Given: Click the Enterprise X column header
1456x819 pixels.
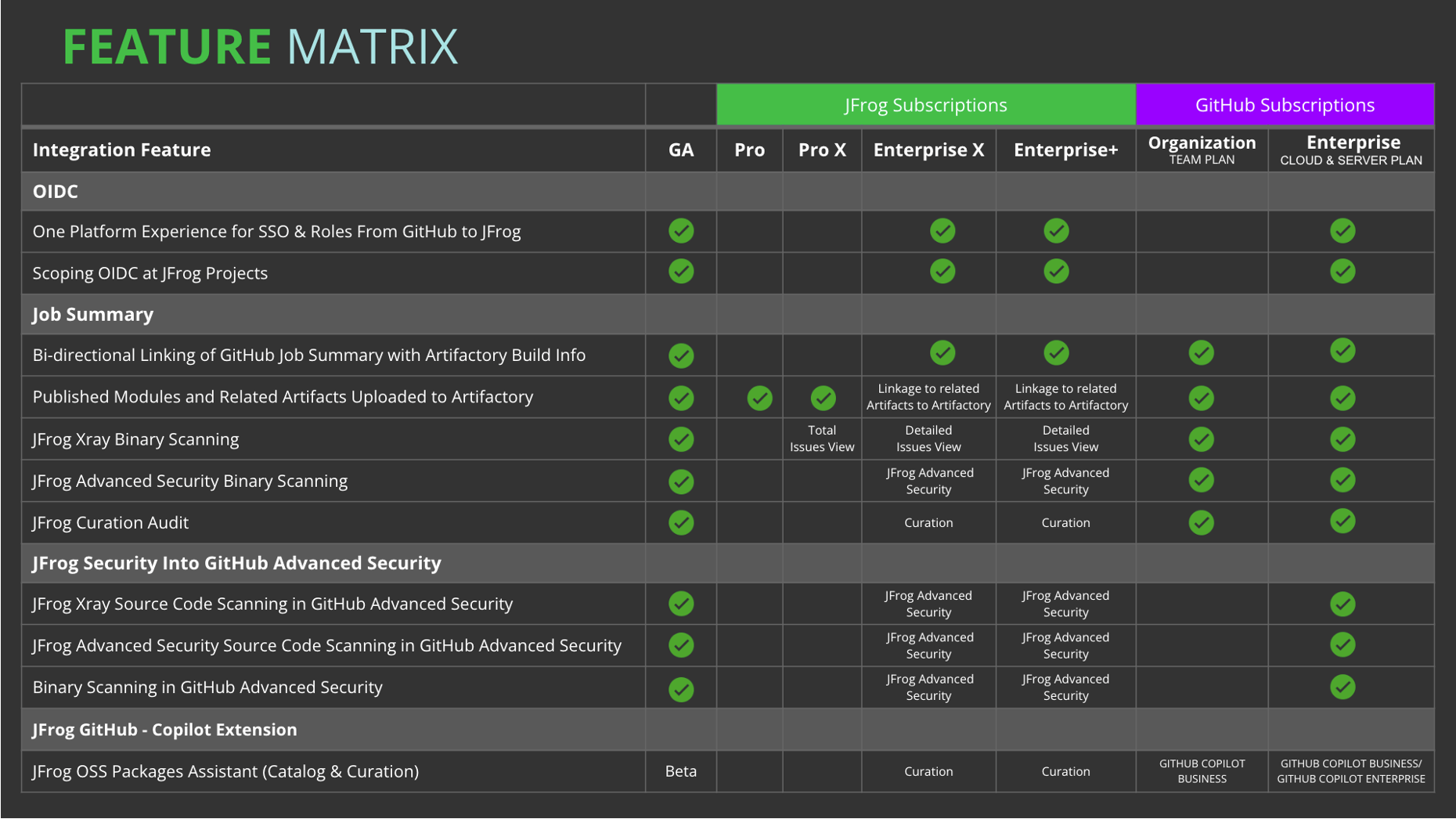Looking at the screenshot, I should [928, 150].
